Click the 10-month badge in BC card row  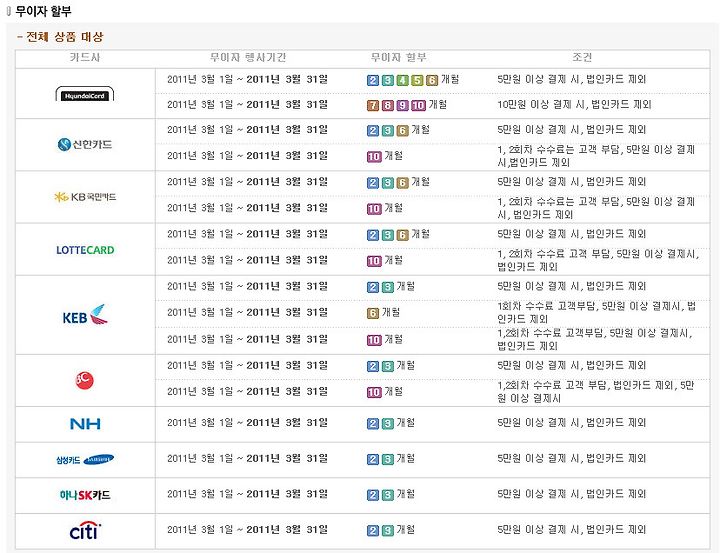pos(374,392)
